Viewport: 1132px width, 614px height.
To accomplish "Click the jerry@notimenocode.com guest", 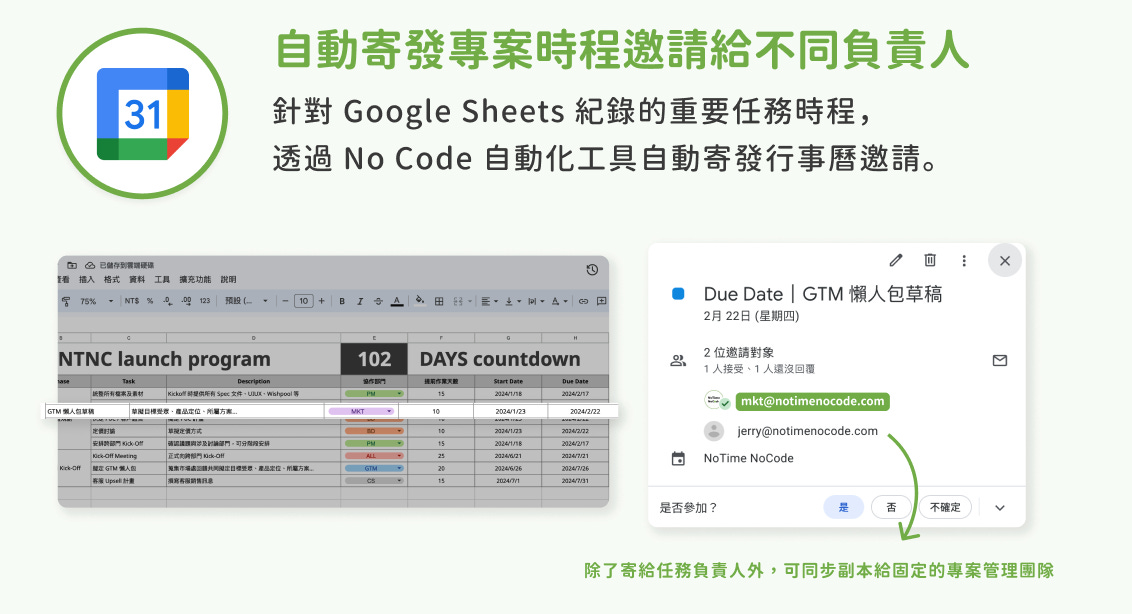I will click(x=807, y=431).
